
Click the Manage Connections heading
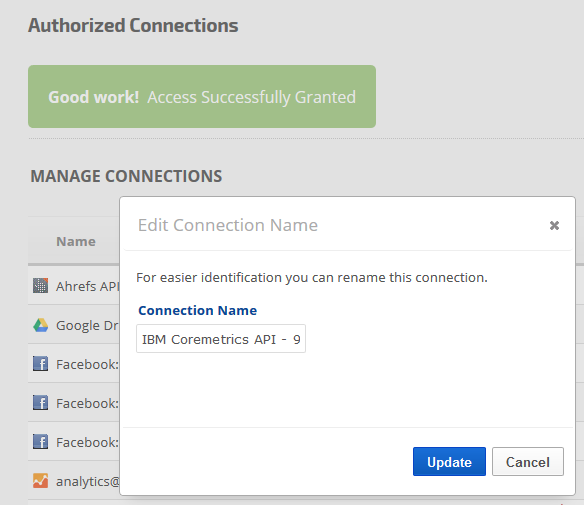click(x=126, y=176)
